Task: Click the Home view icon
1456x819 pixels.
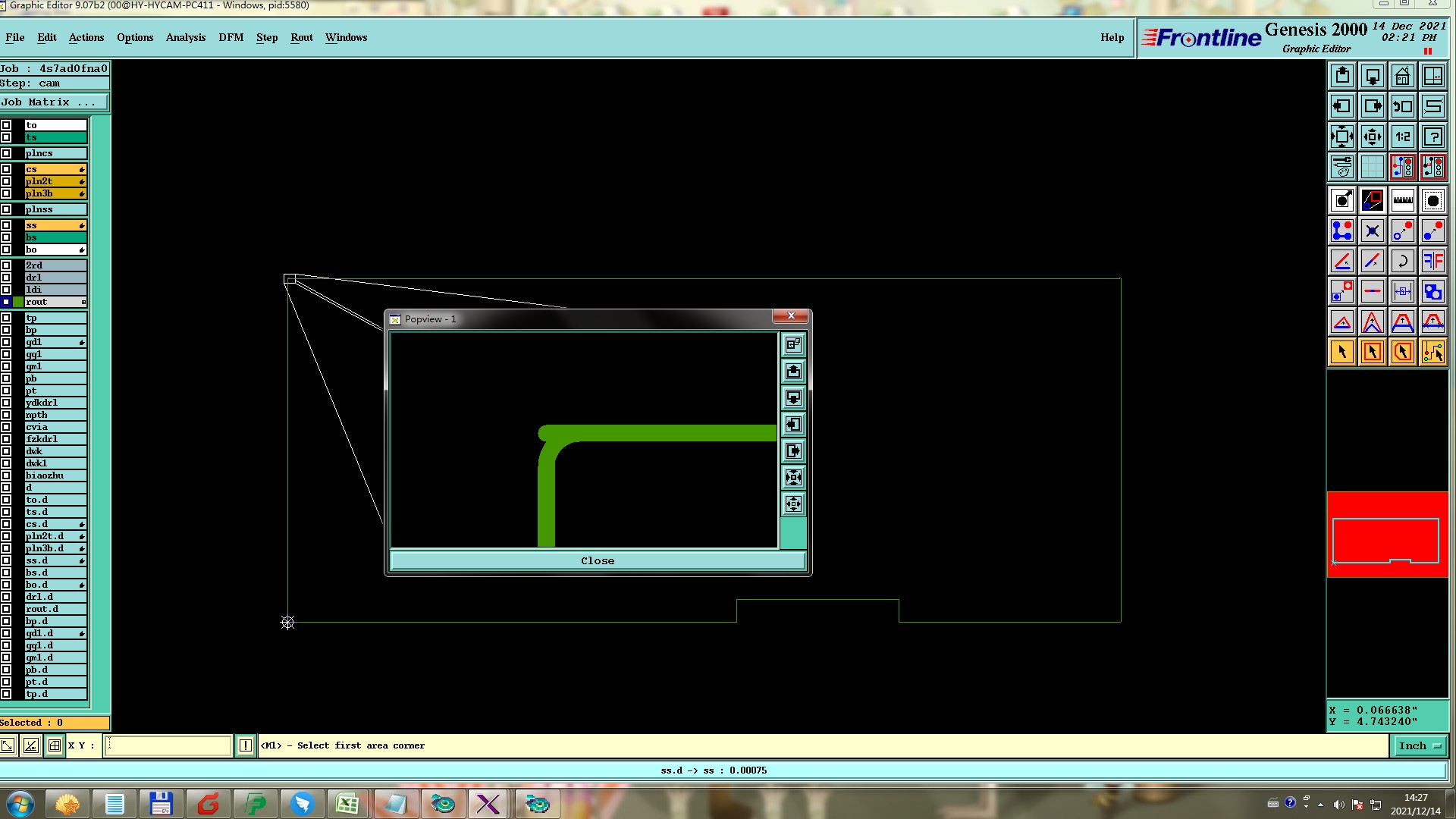Action: (x=1403, y=76)
